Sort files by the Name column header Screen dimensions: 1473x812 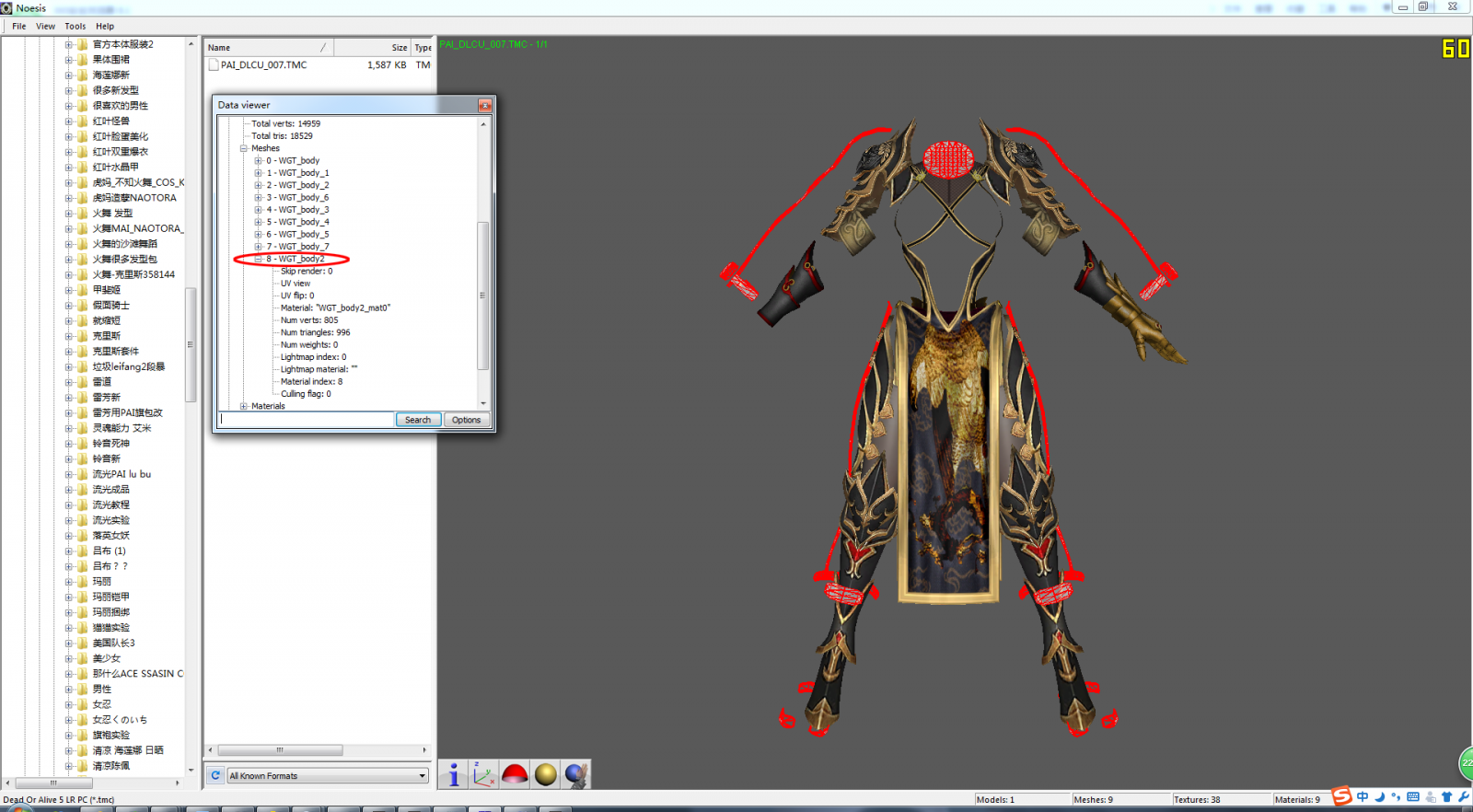pos(269,48)
